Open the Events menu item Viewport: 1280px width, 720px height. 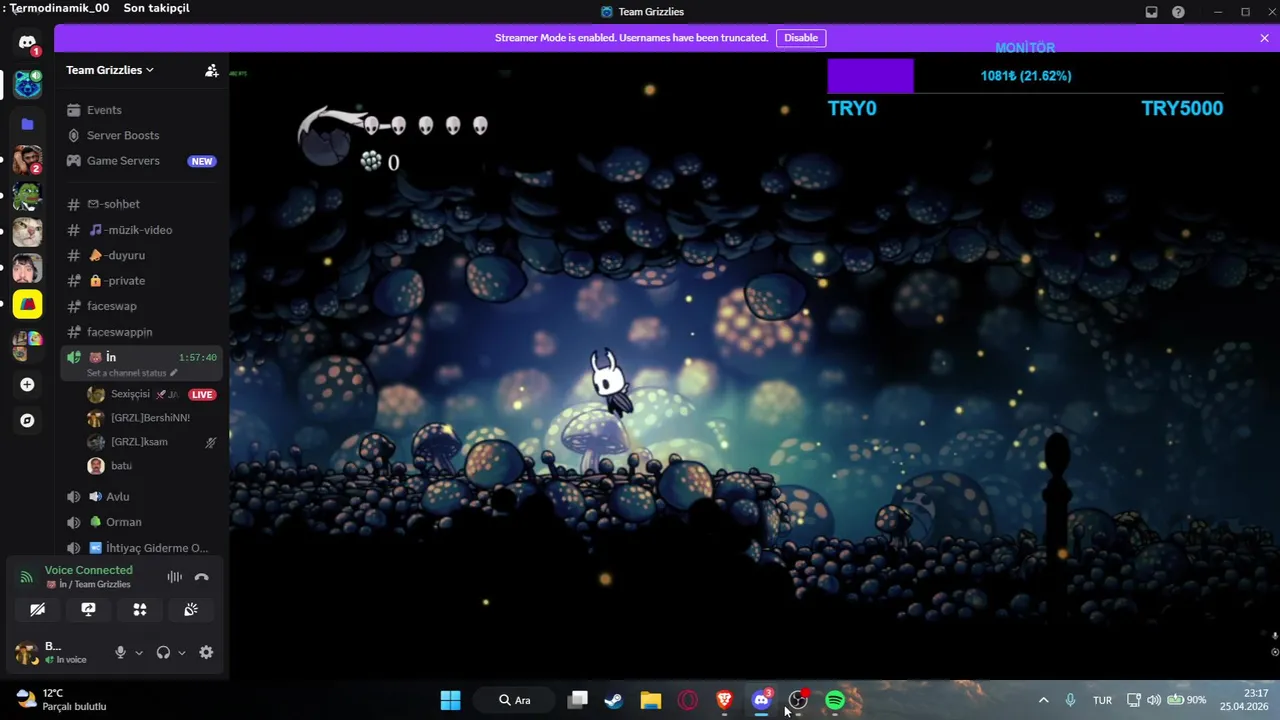(x=142, y=110)
